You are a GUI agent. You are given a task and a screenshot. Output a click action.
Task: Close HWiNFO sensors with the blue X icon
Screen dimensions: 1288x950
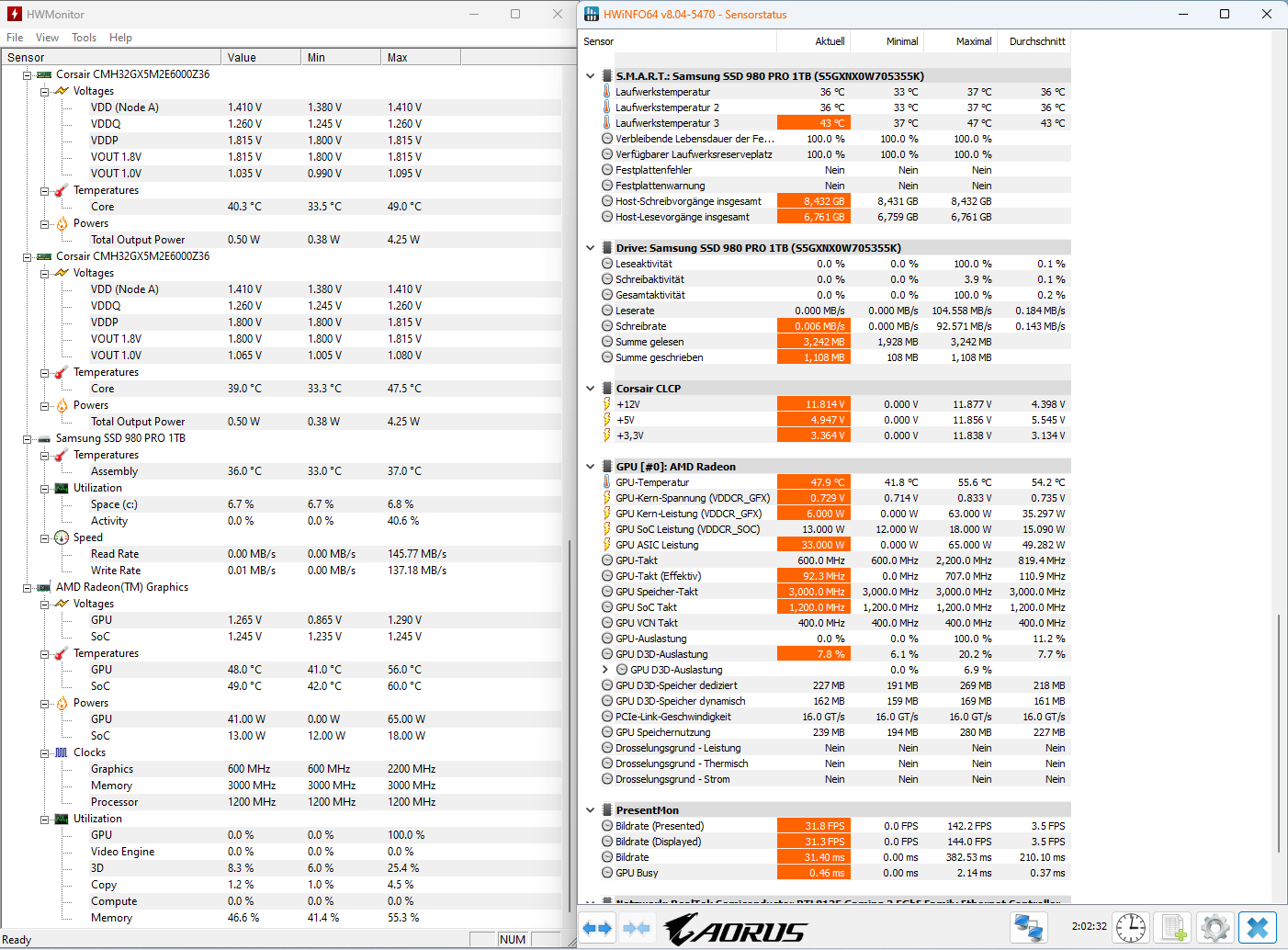1258,928
